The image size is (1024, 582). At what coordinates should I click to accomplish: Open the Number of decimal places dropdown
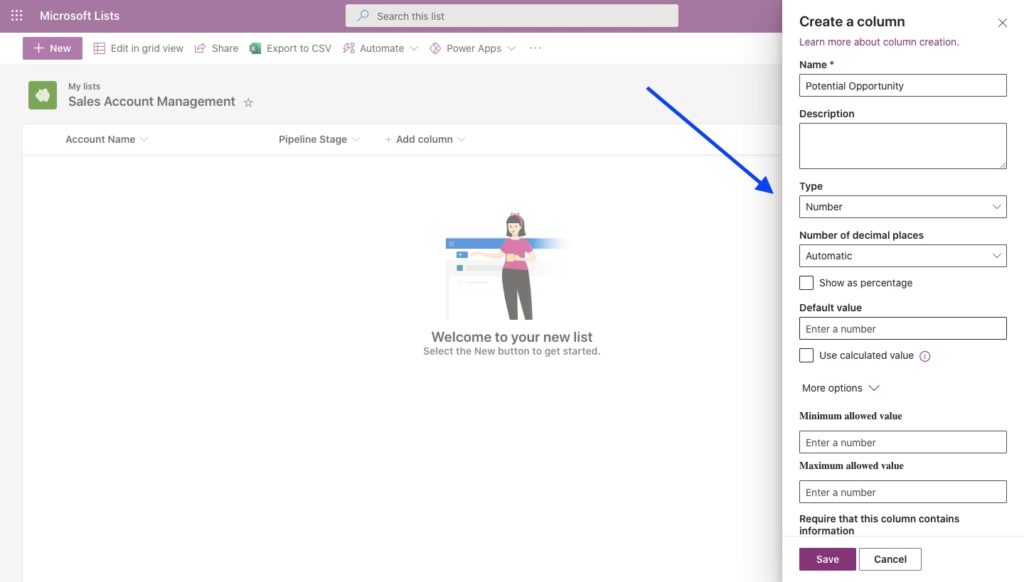(903, 255)
